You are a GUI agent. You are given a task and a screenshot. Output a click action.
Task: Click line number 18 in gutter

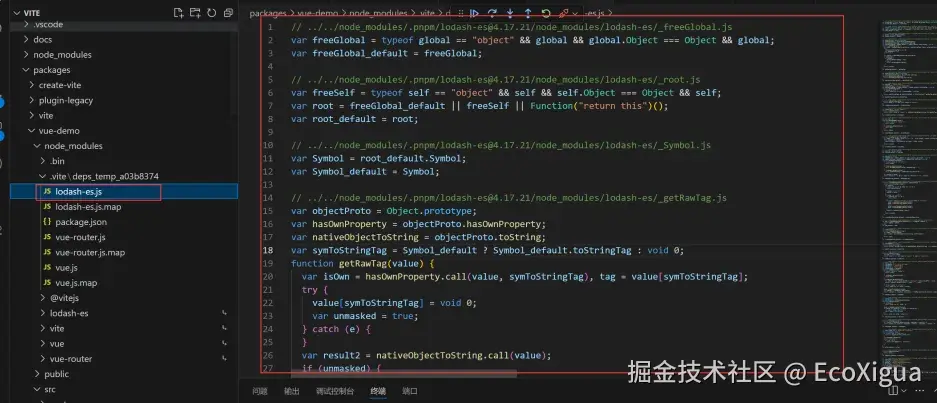(268, 251)
